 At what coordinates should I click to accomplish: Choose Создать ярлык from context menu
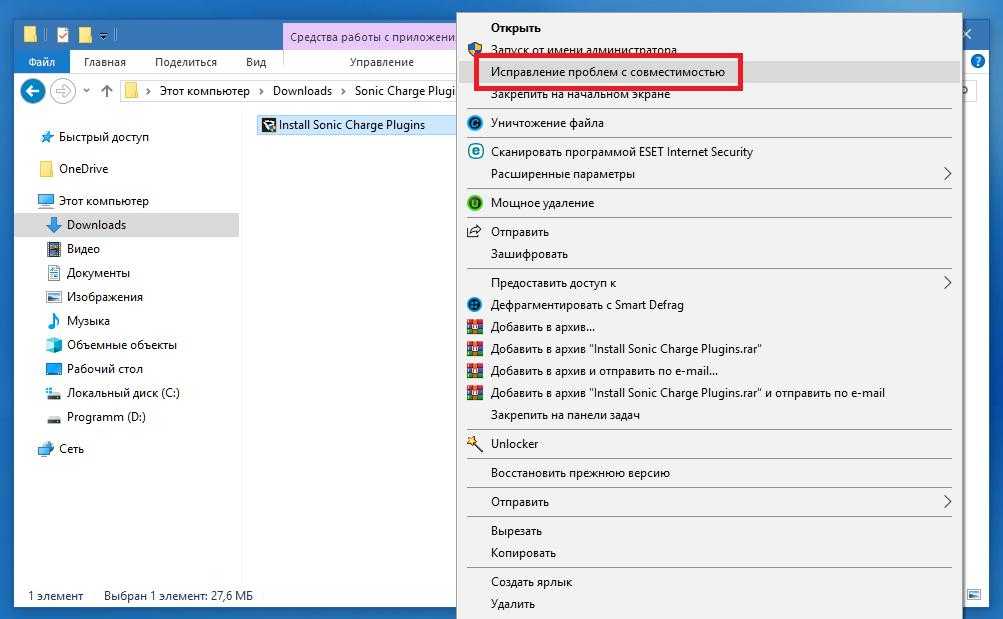pos(531,582)
